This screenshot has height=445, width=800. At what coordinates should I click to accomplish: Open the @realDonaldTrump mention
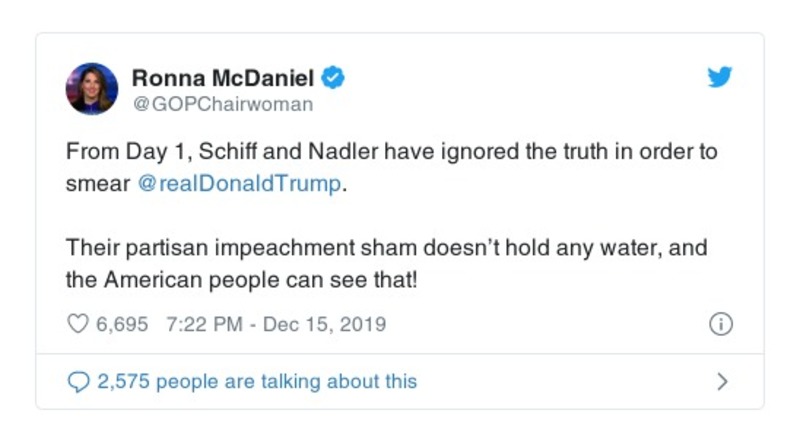coord(242,187)
